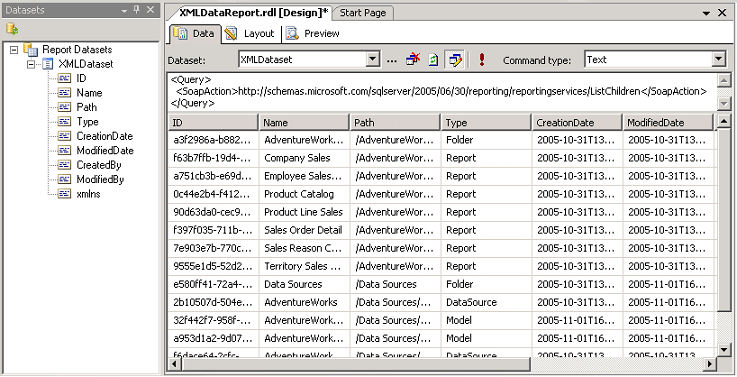
Task: Click the results grid scroll up arrow
Action: click(724, 122)
